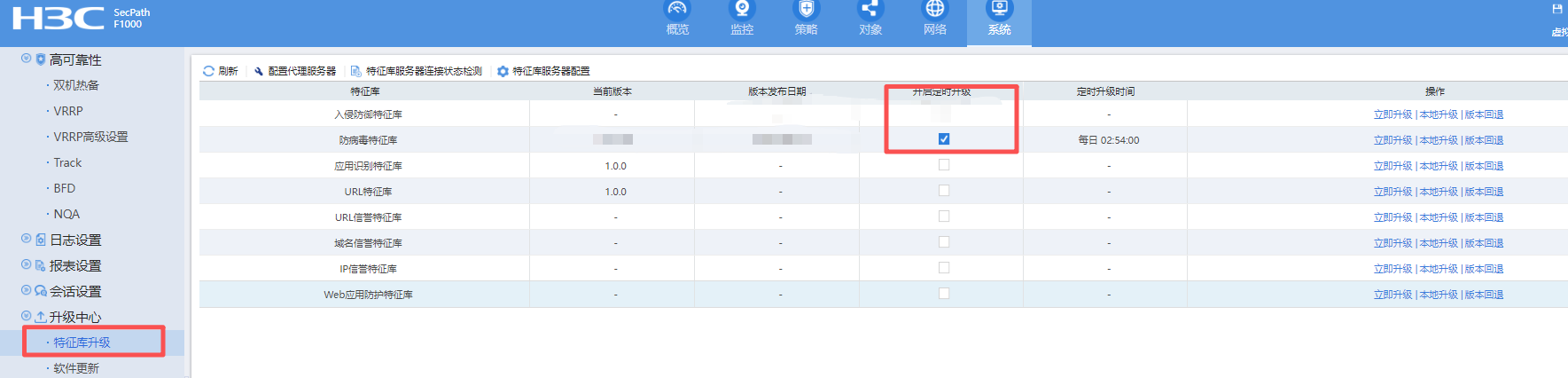Open the 概览 overview dashboard icon
The width and height of the screenshot is (1568, 378).
[x=677, y=10]
